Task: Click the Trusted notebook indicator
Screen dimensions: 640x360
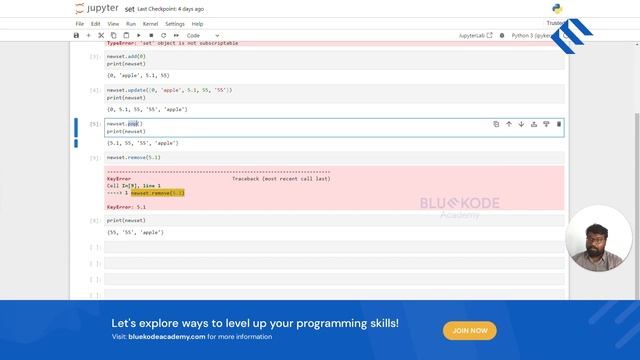Action: [556, 23]
